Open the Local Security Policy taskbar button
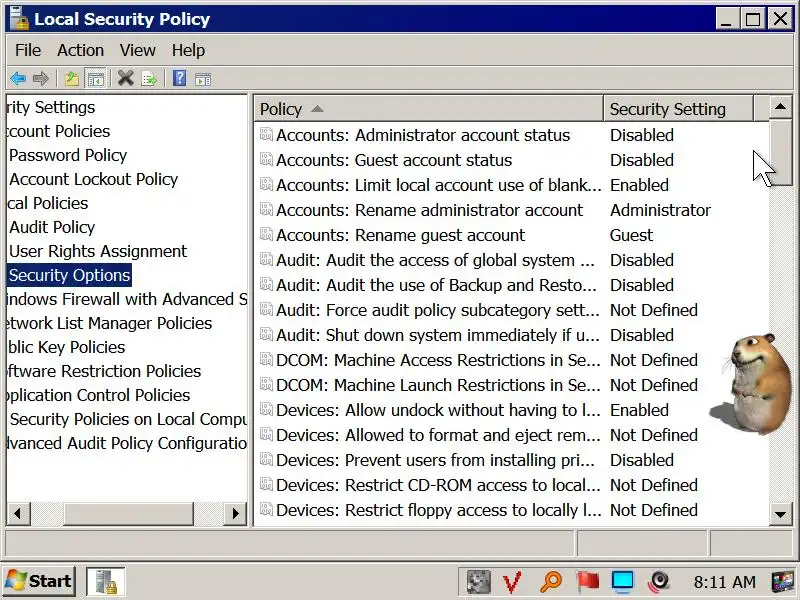Image resolution: width=800 pixels, height=600 pixels. point(106,581)
